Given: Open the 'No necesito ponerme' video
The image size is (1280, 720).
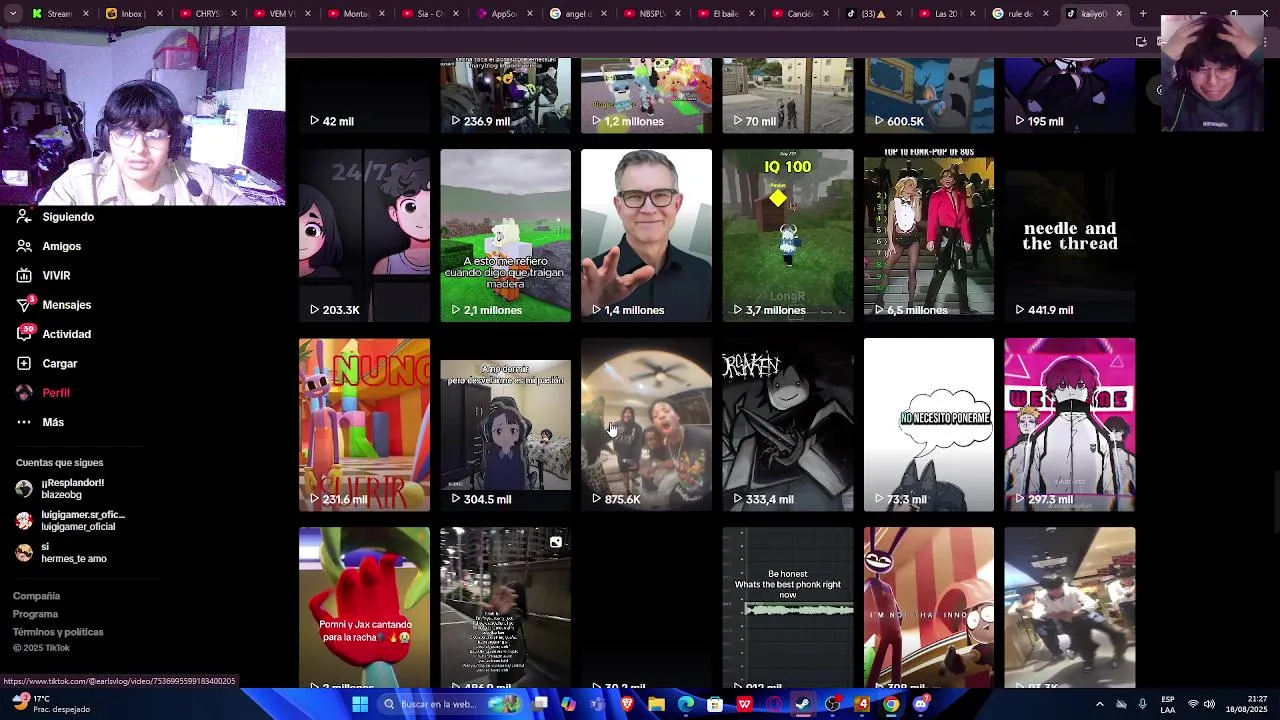Looking at the screenshot, I should (929, 425).
